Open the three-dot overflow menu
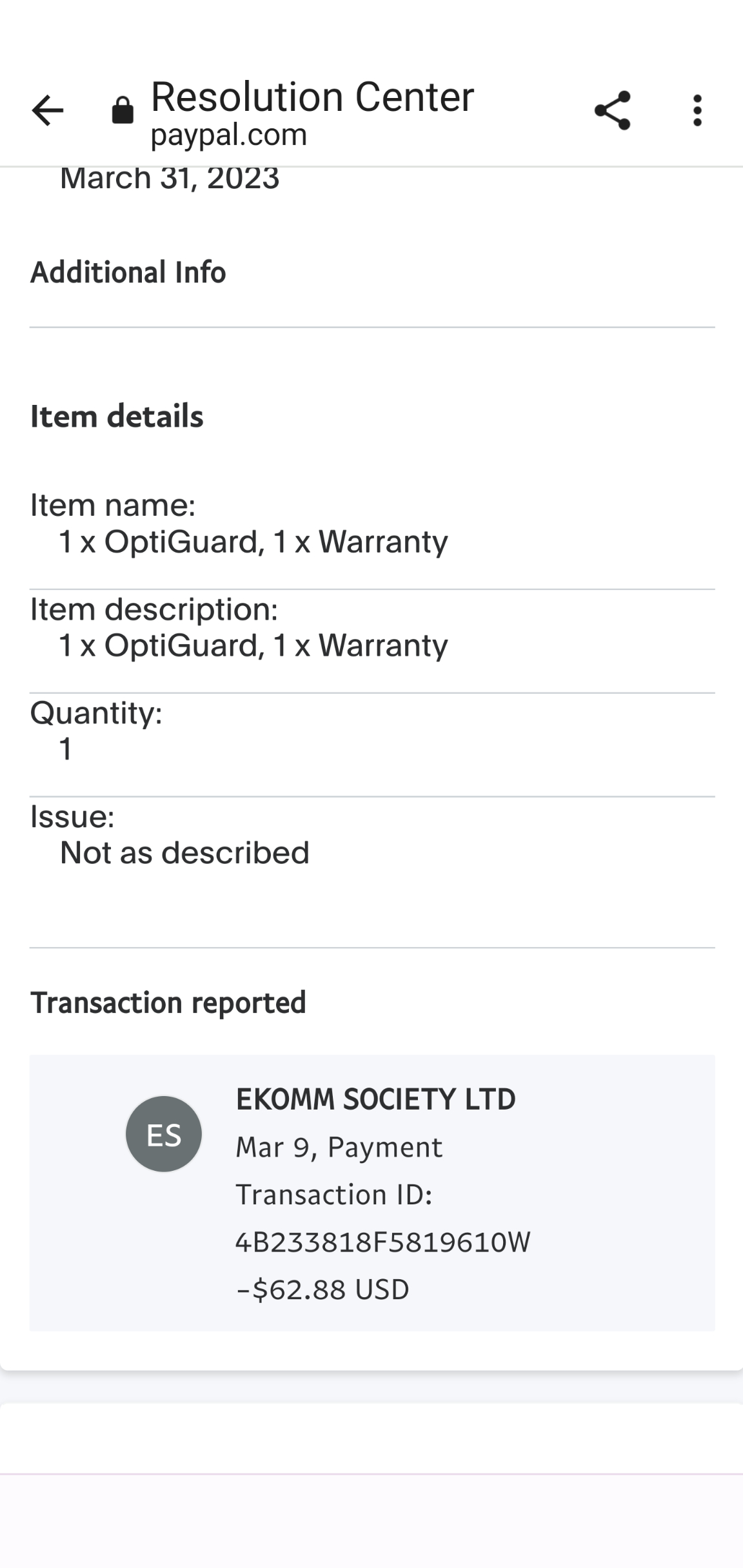Viewport: 743px width, 1568px height. point(697,110)
